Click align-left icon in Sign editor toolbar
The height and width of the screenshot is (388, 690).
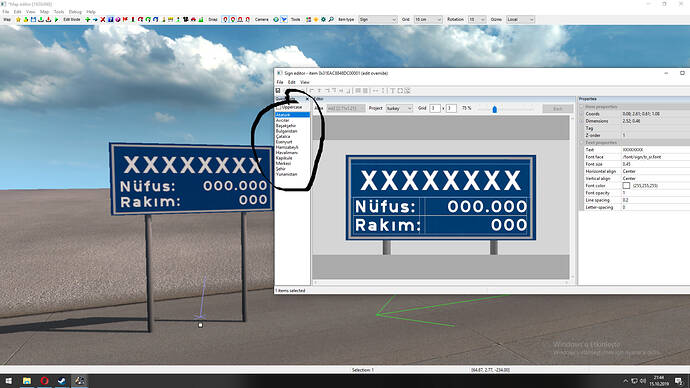tap(312, 91)
